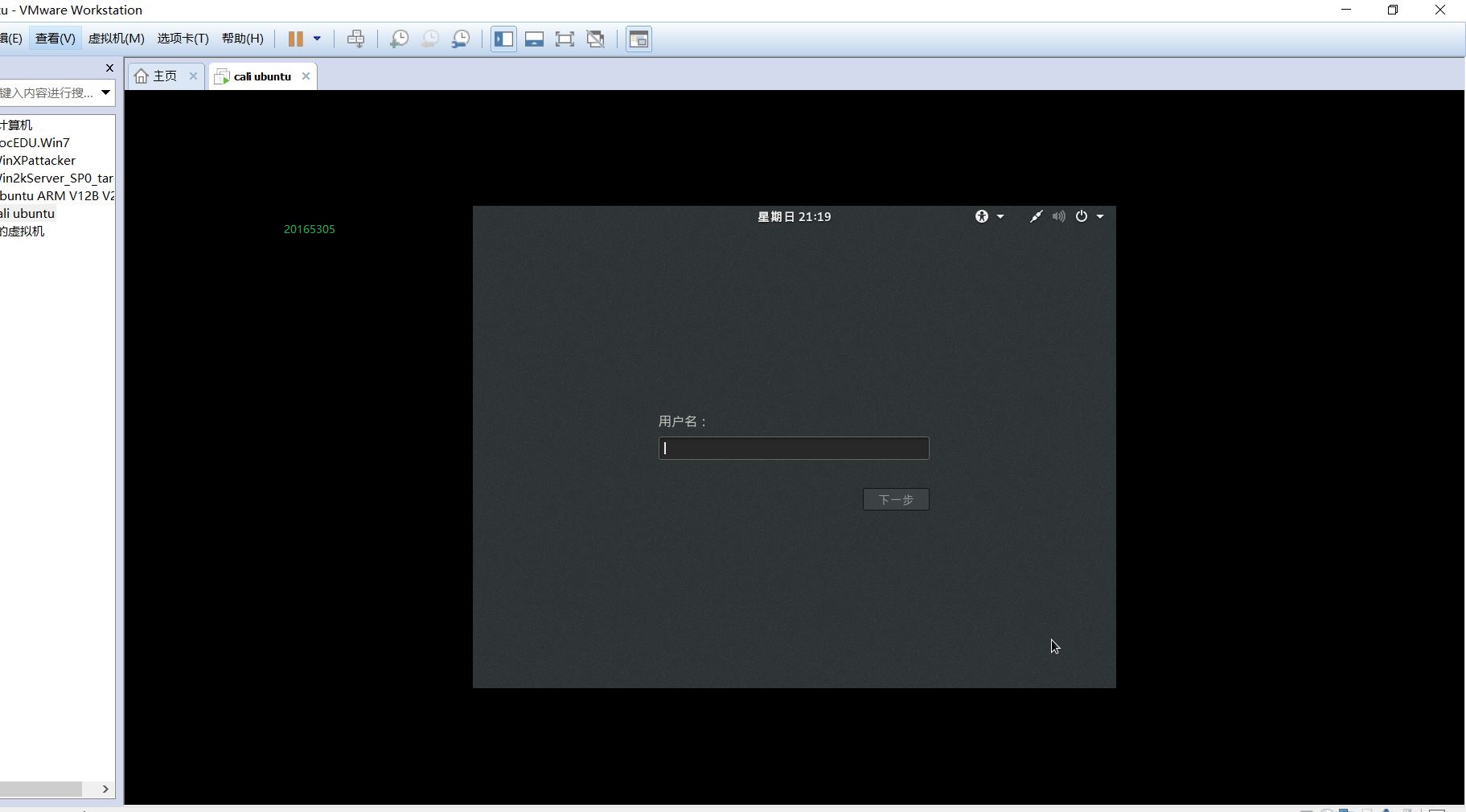This screenshot has width=1466, height=812.
Task: Open the 选项卡(T) menu
Action: click(x=183, y=39)
